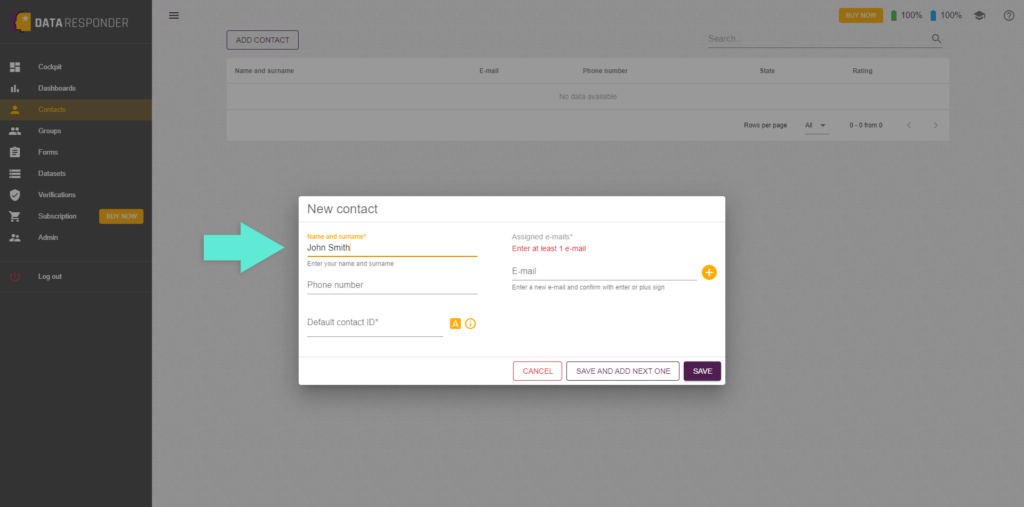Focus the E-mail input field

603,271
